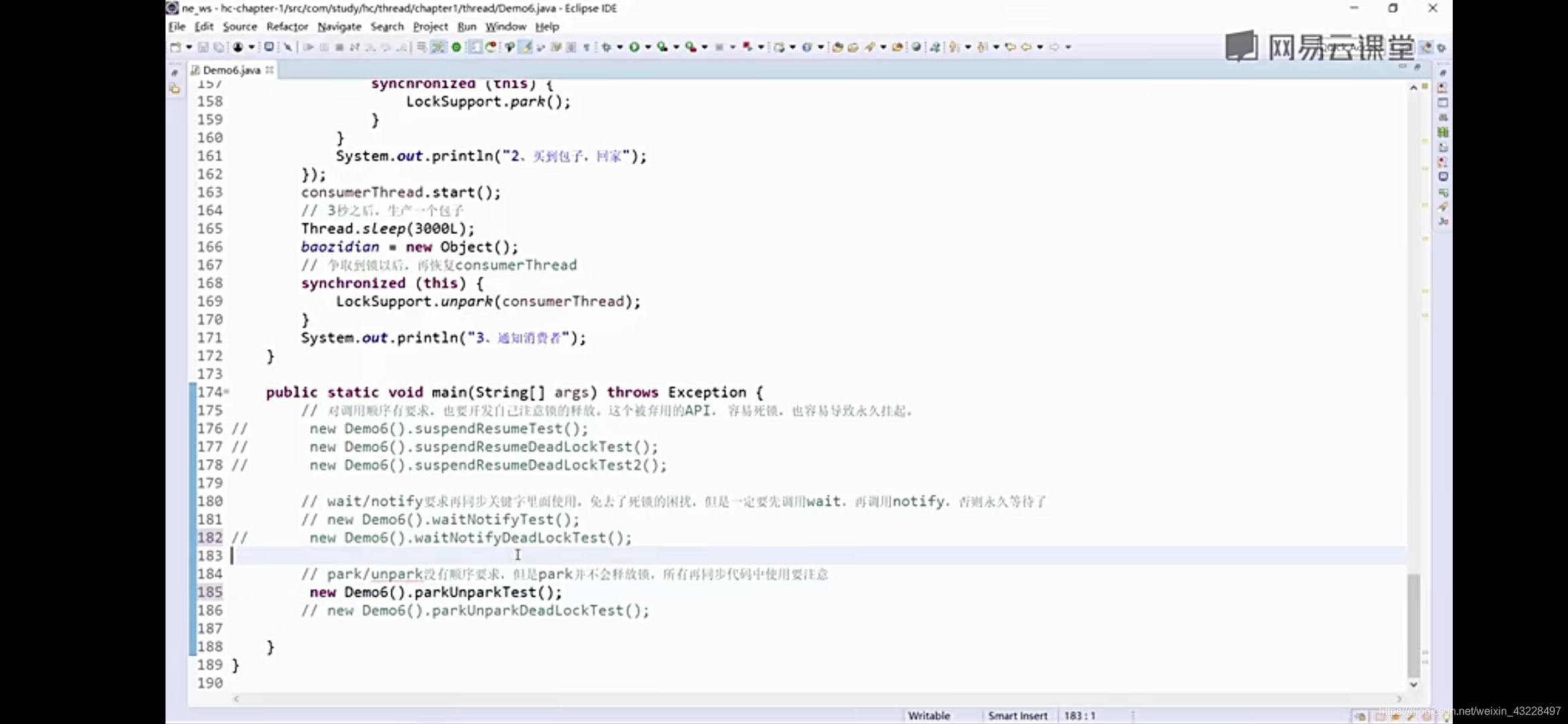Open the External Tools dropdown arrow
Image resolution: width=1568 pixels, height=724 pixels.
704,47
